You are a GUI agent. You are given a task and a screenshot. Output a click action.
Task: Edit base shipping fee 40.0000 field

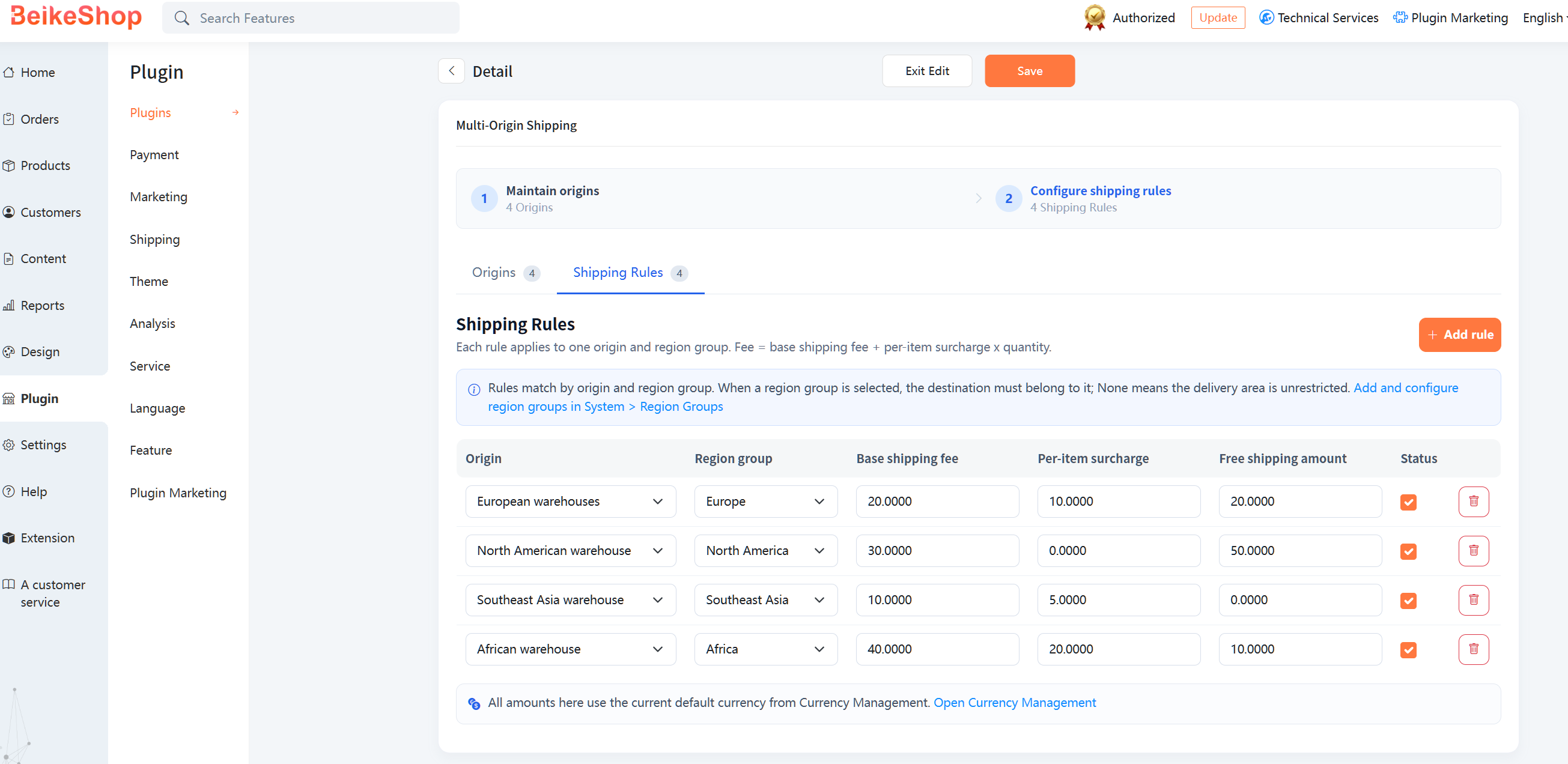point(937,649)
